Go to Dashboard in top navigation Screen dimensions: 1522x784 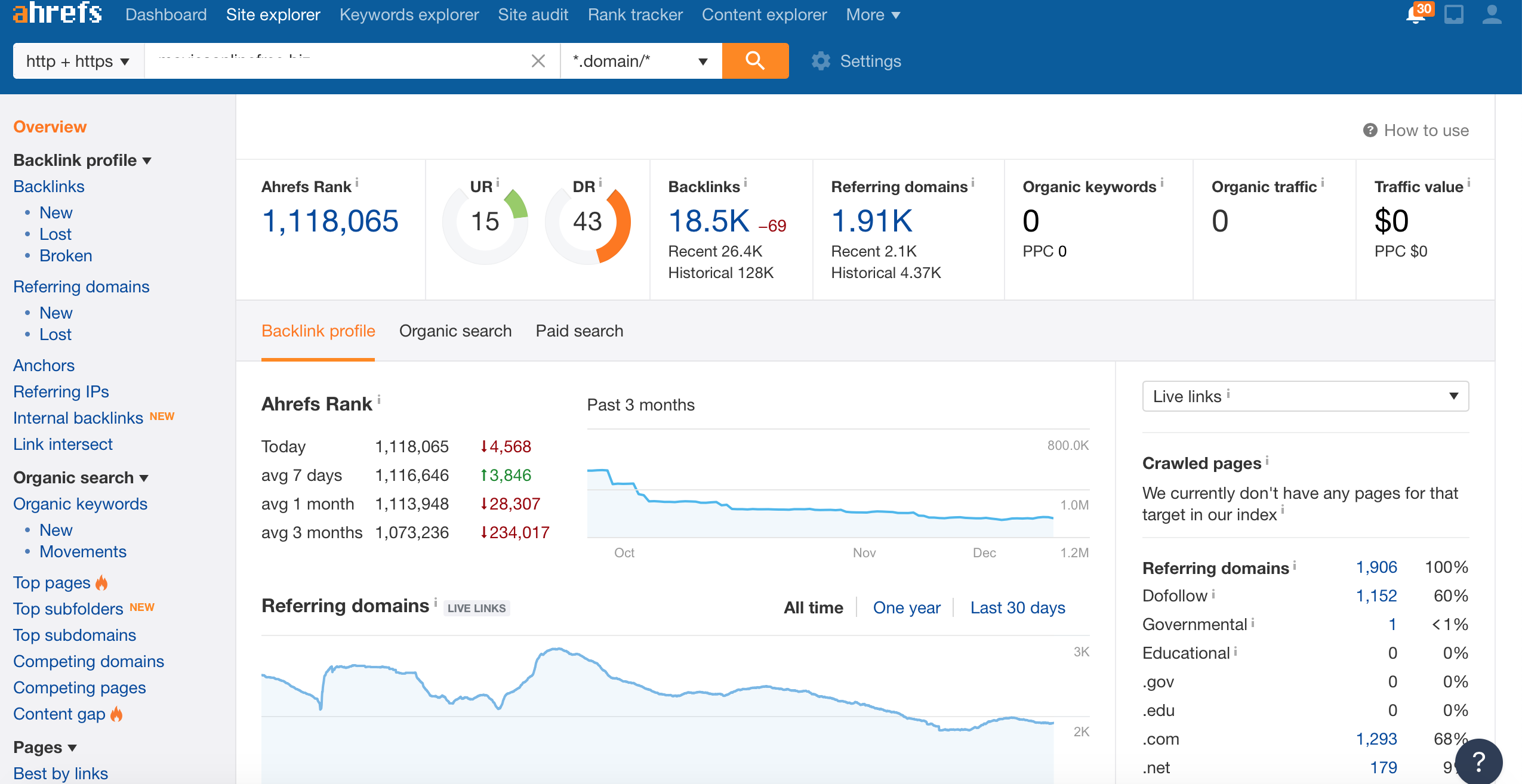coord(166,14)
